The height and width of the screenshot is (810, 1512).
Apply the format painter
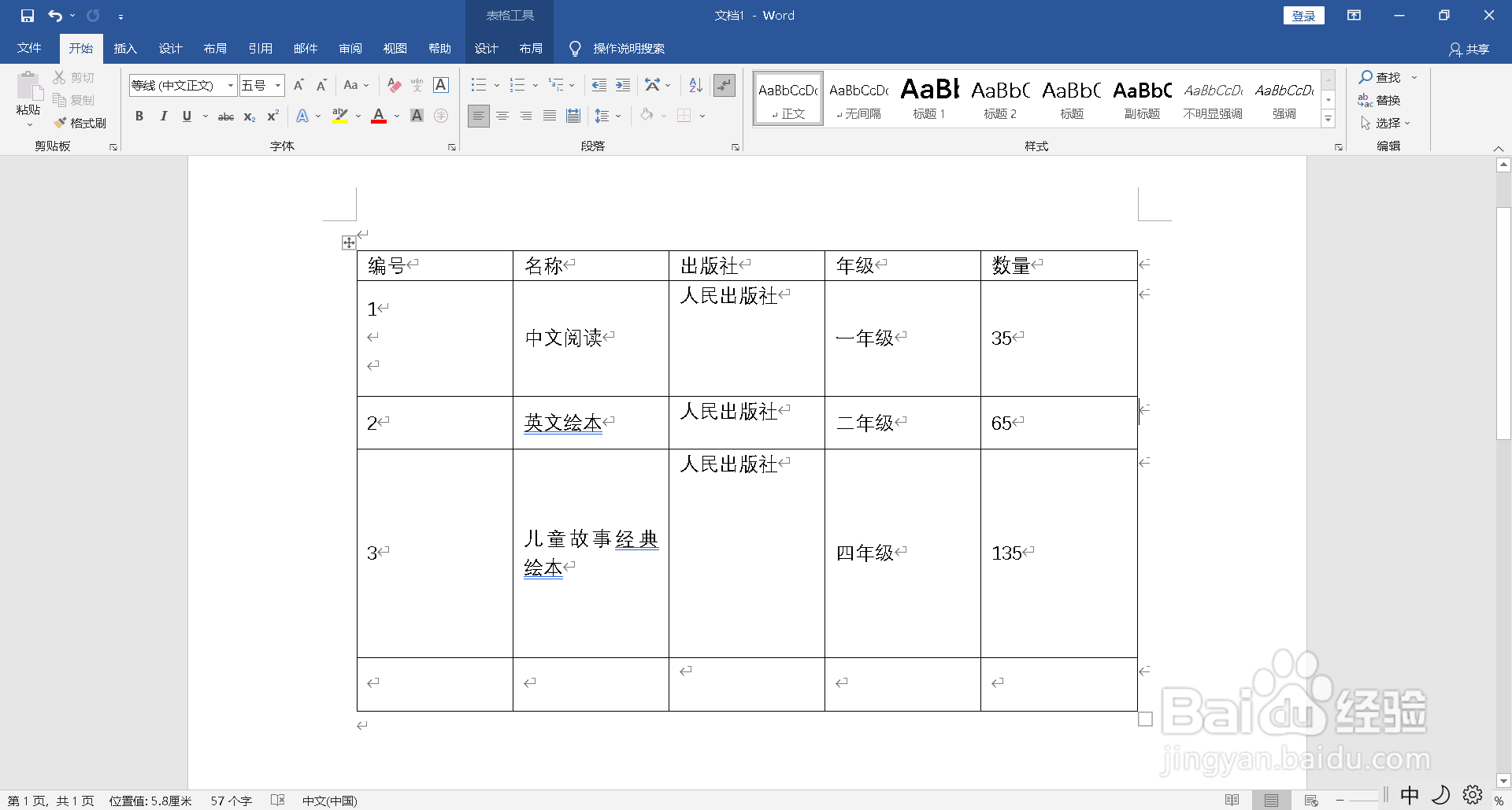pos(81,123)
